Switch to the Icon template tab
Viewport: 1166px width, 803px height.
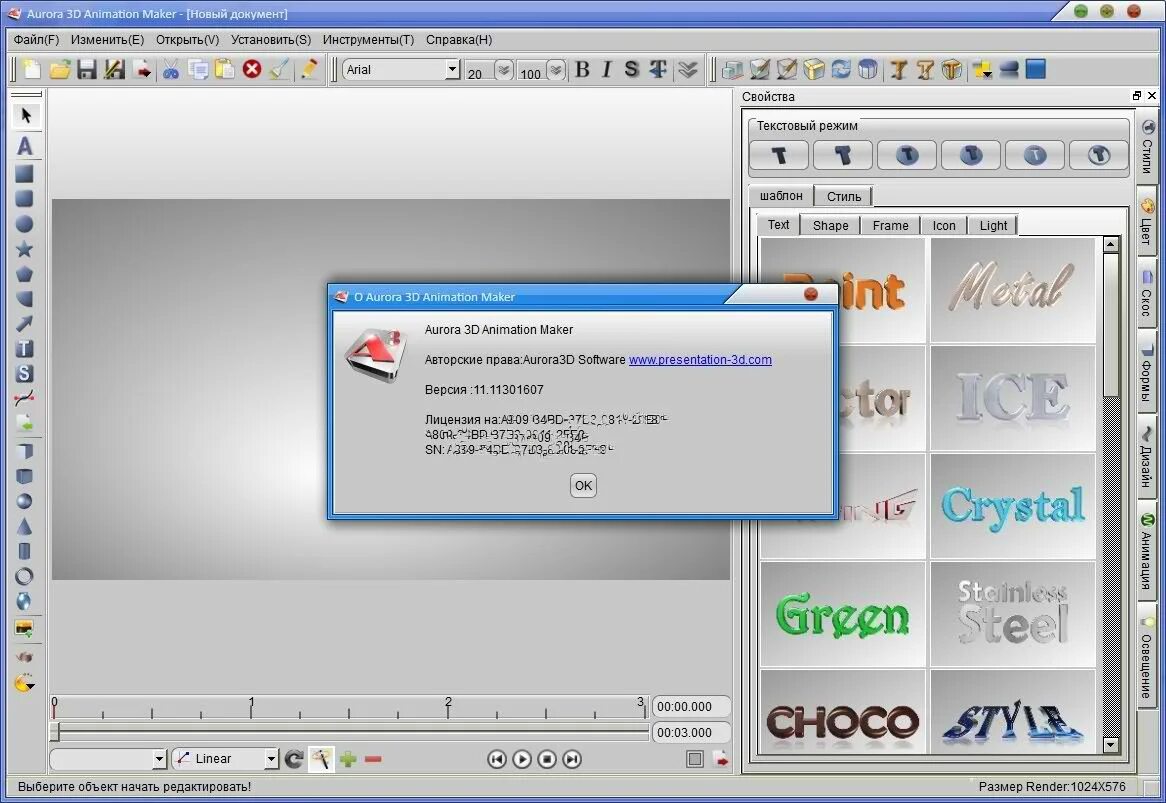pyautogui.click(x=944, y=225)
